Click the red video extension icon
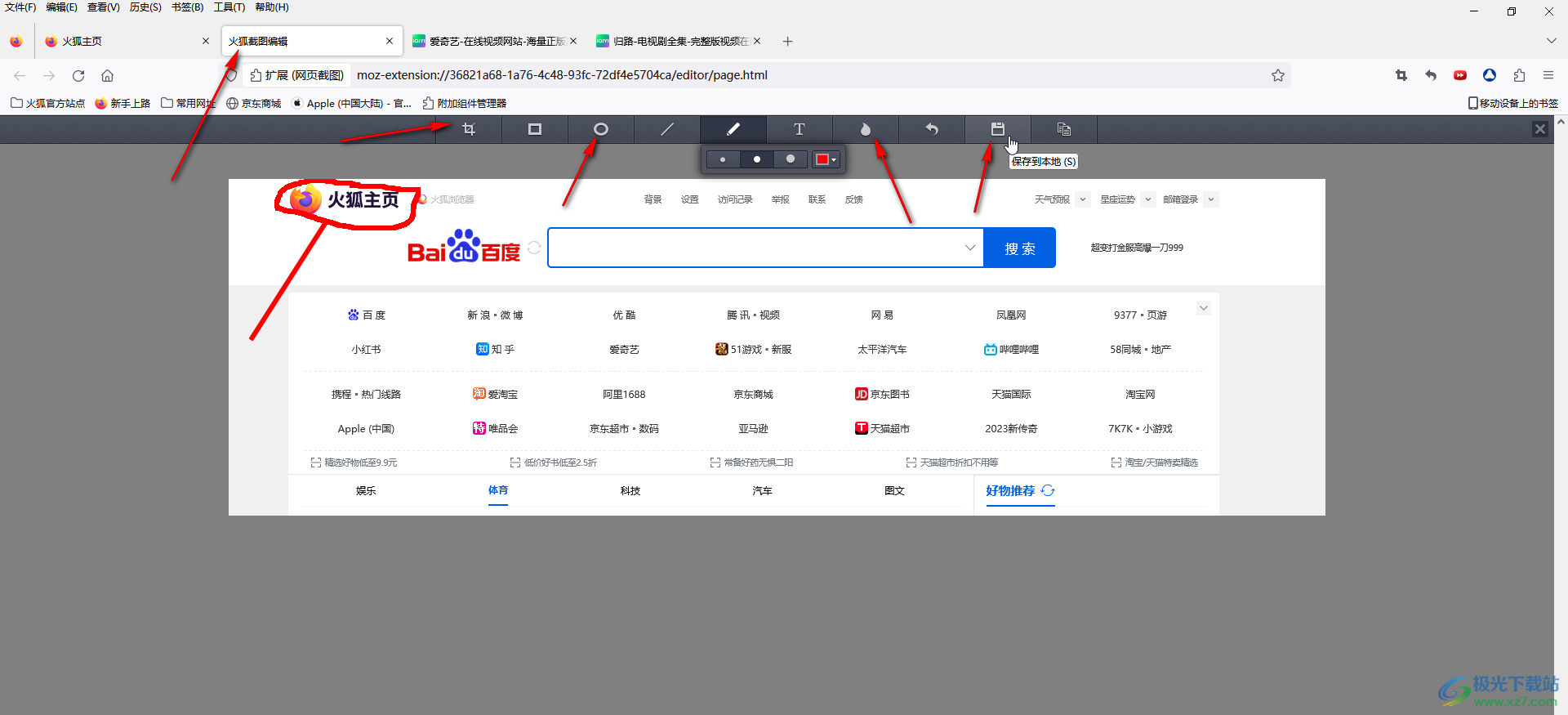This screenshot has height=715, width=1568. tap(1460, 75)
